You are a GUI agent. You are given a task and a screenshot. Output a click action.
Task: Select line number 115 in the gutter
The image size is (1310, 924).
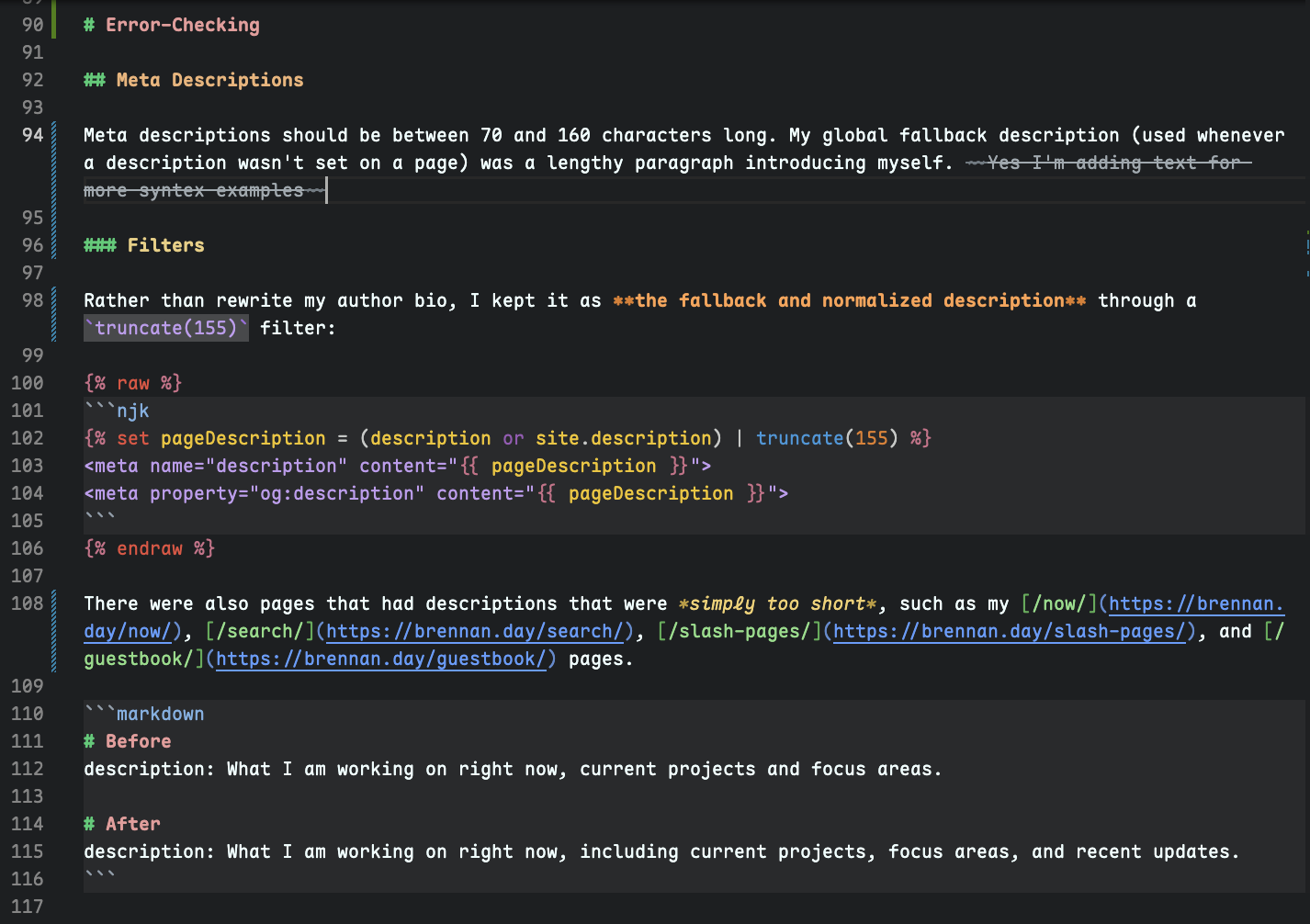point(27,851)
